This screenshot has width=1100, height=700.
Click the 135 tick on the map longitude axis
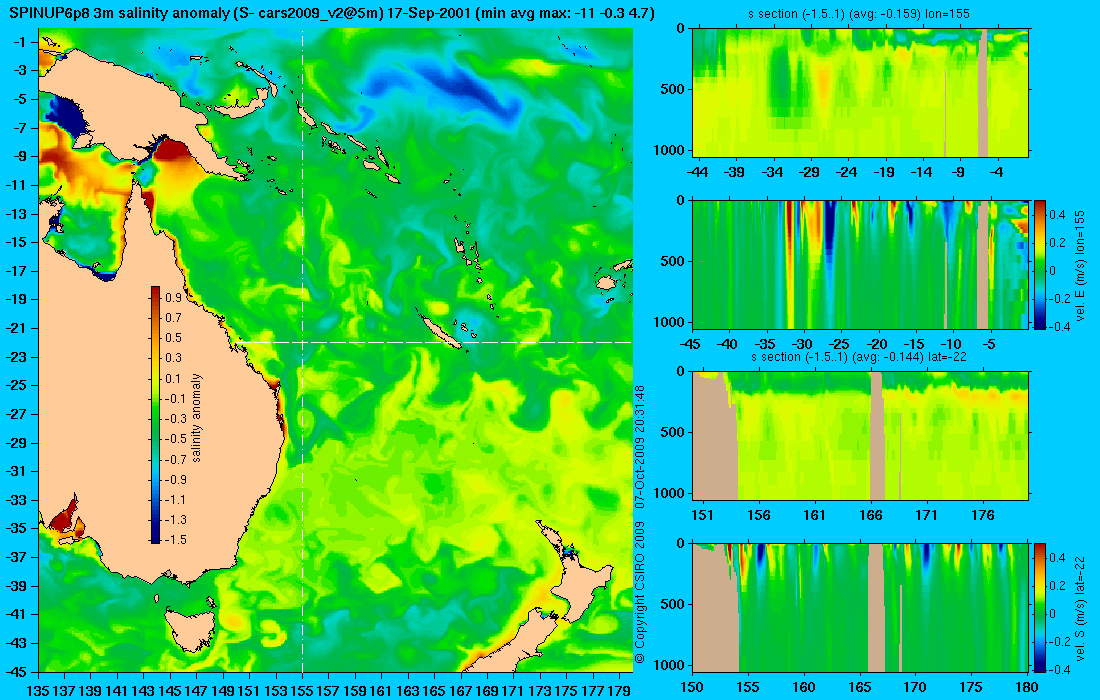pos(39,691)
